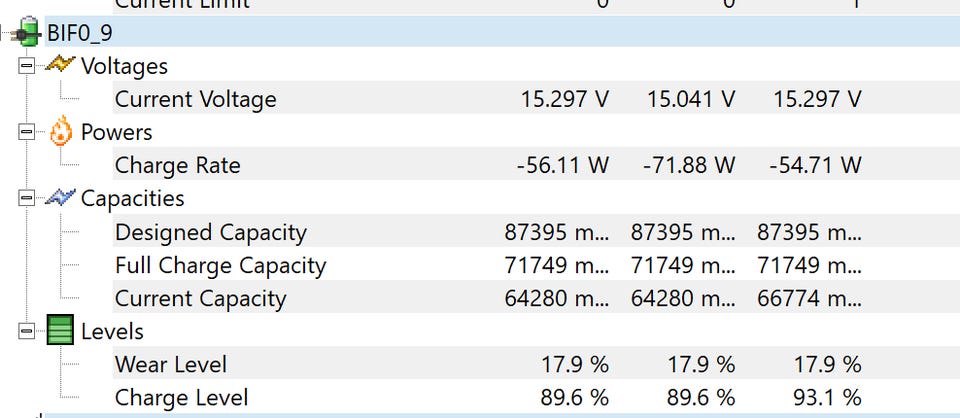The height and width of the screenshot is (418, 960).
Task: Select the Designed Capacity row
Action: pos(210,232)
